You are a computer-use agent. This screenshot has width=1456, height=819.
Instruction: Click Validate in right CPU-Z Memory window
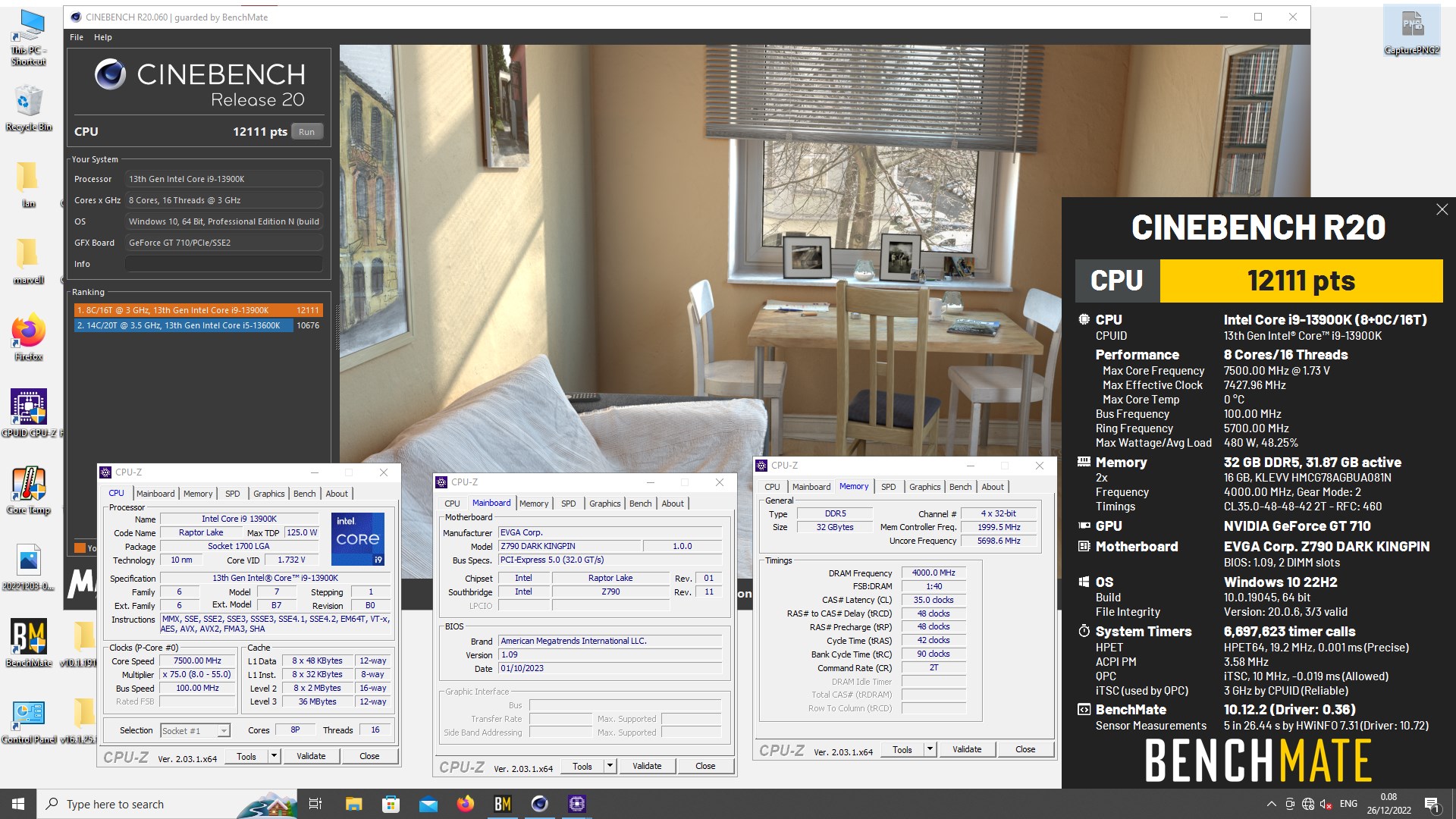pos(967,749)
